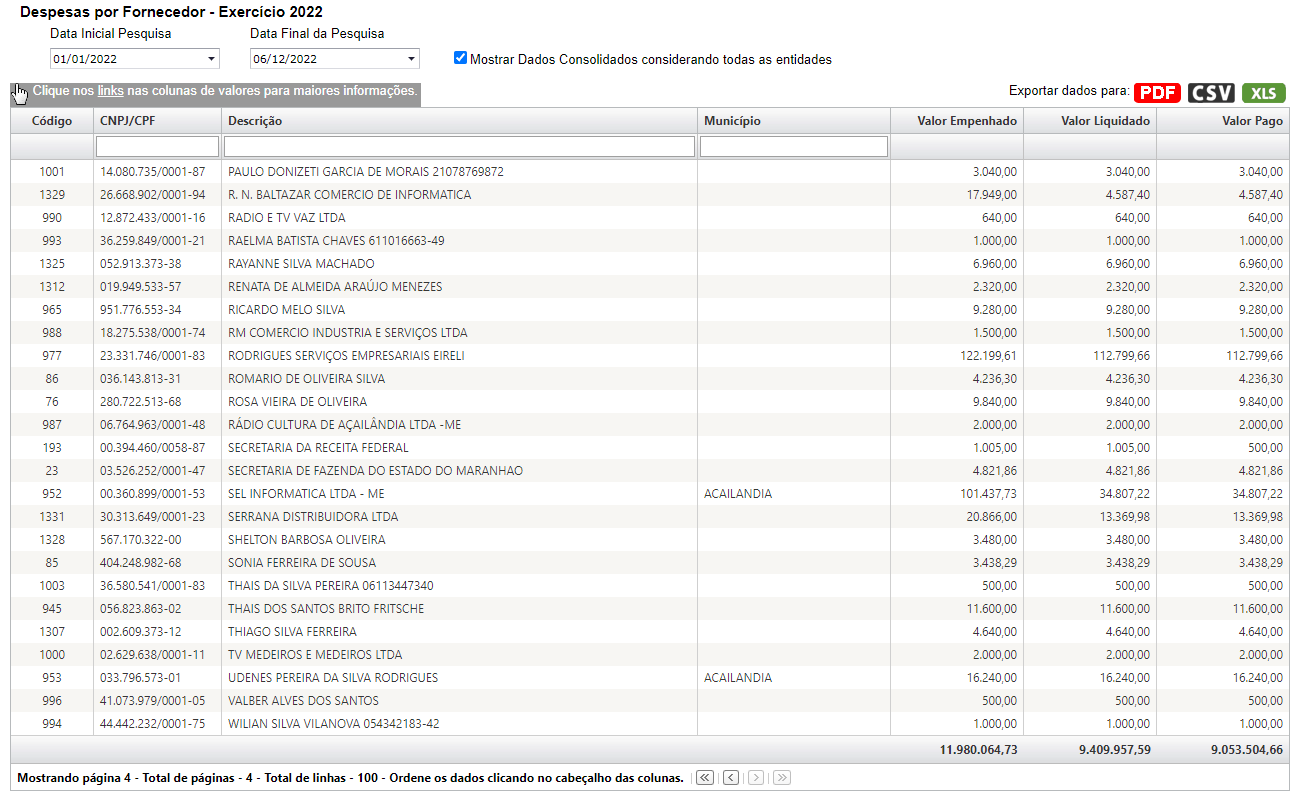Click Valor Pago 500,00 for SECRETARIA DA RECEITA FEDERAL
This screenshot has height=808, width=1304.
[1265, 448]
